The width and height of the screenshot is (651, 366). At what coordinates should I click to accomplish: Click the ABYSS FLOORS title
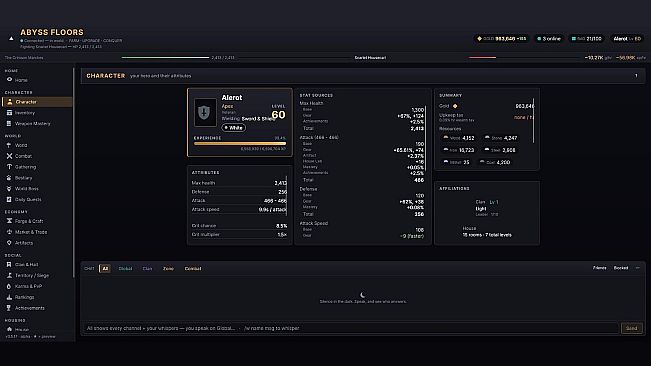click(52, 32)
